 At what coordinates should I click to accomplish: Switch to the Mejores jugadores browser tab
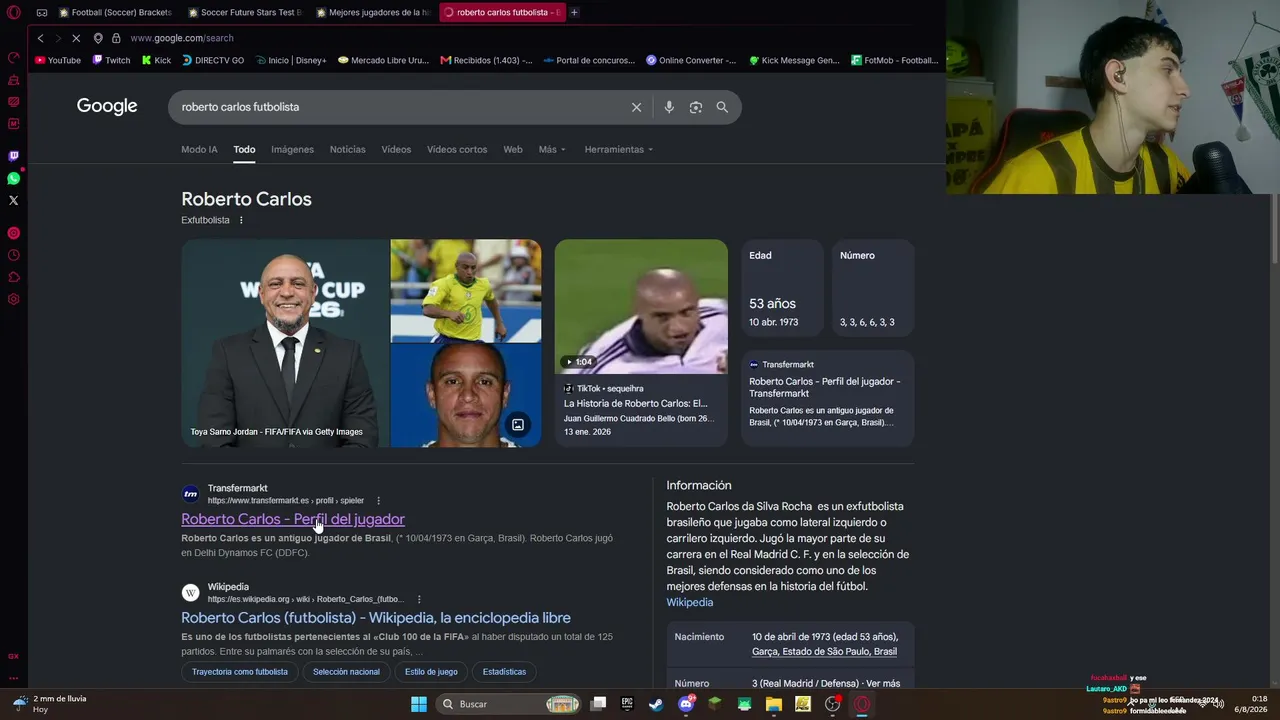coord(373,13)
